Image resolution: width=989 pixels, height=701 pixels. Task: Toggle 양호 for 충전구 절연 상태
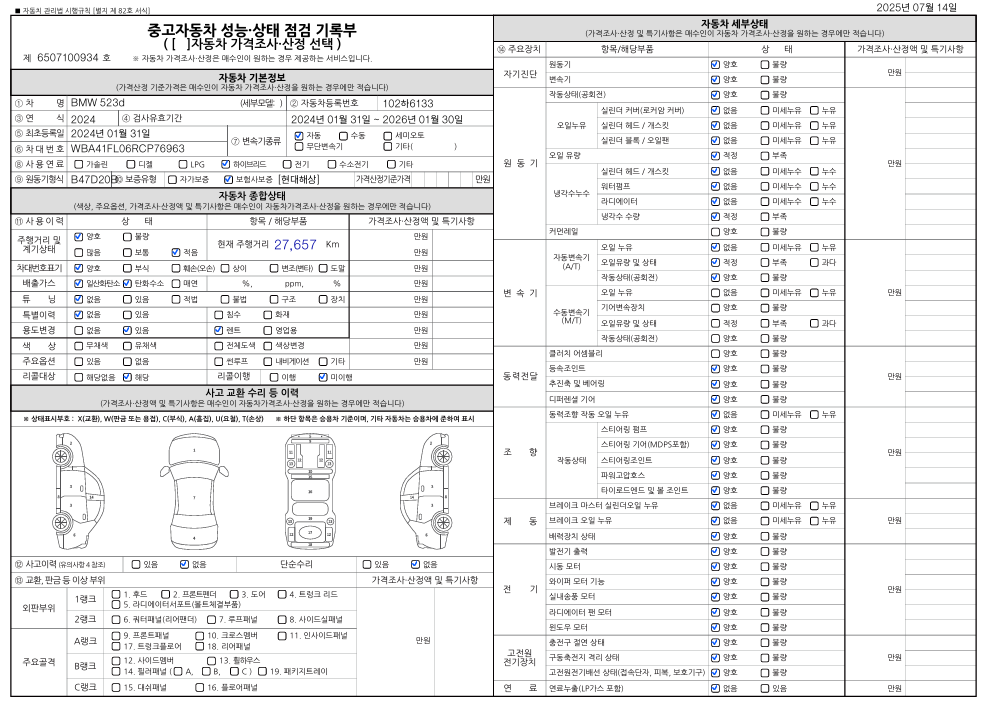click(715, 642)
